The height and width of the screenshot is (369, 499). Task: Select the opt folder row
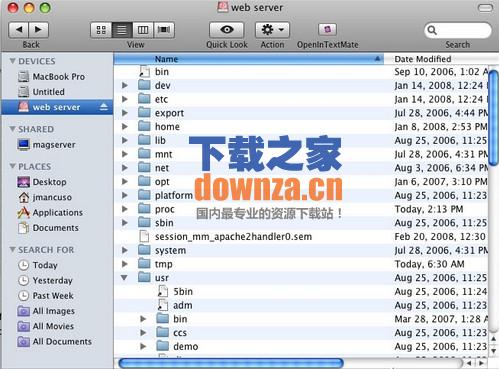coord(301,182)
